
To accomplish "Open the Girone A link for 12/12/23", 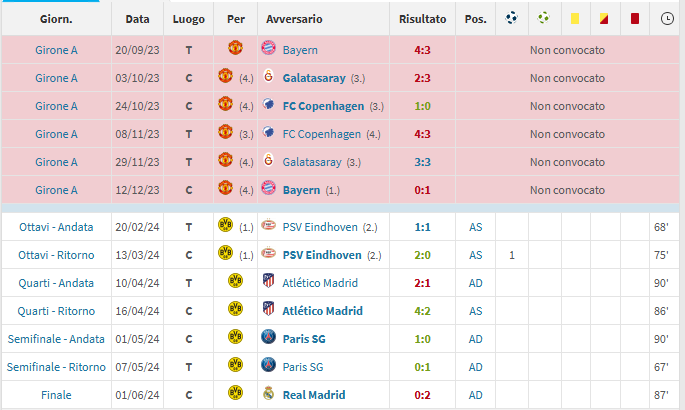I will 56,190.
